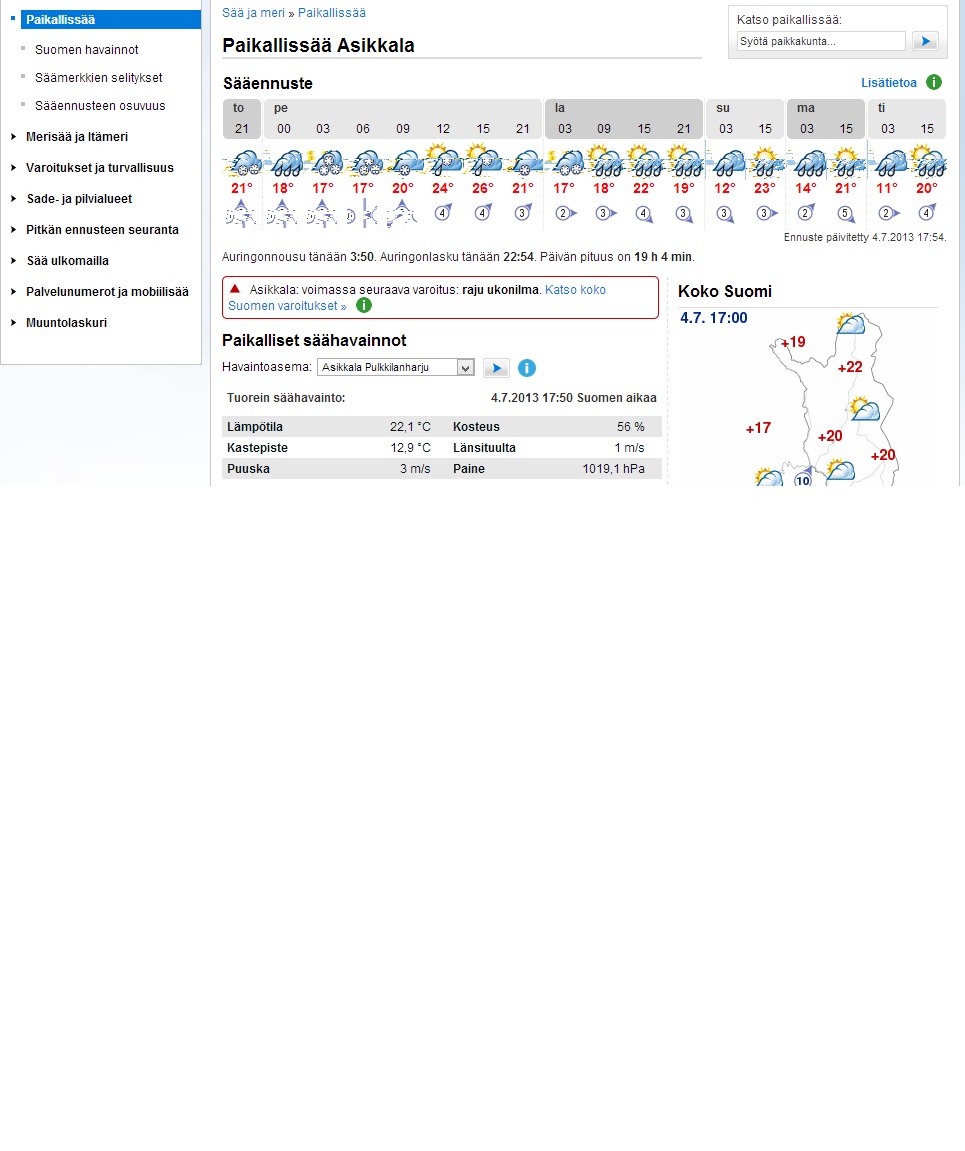
Task: Open the Sää ja meri breadcrumb link
Action: (x=253, y=13)
